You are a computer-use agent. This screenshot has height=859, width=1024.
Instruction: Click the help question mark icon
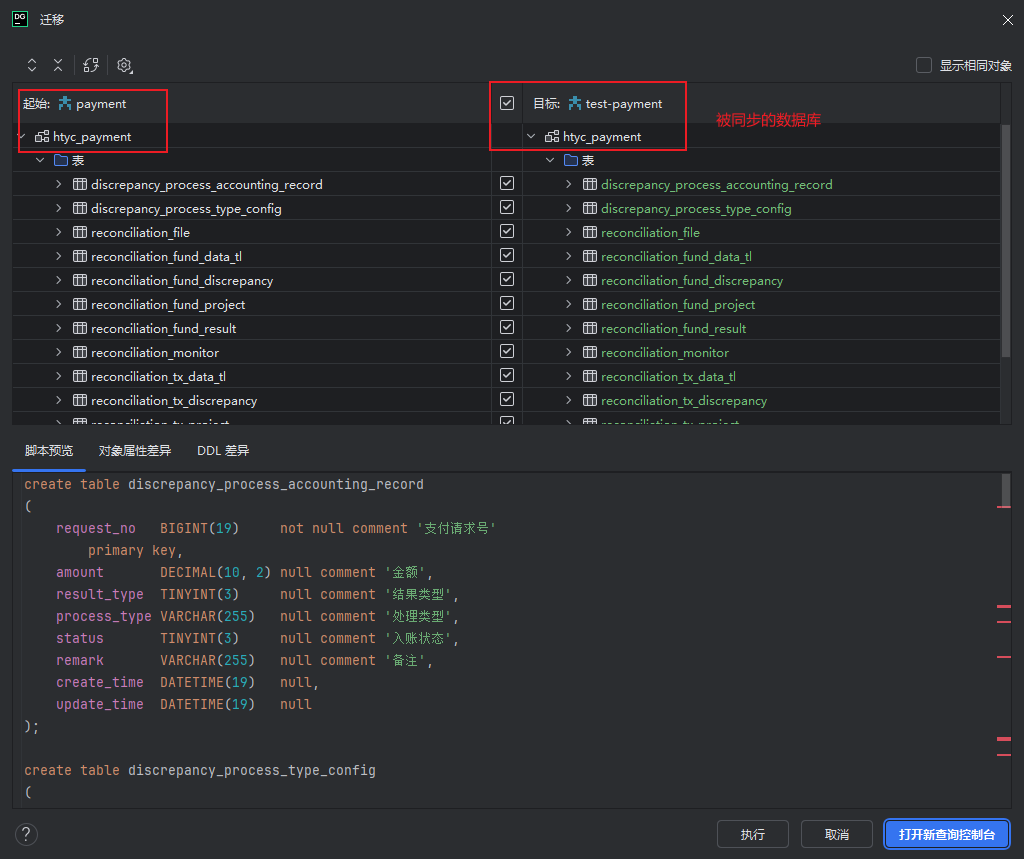tap(26, 834)
